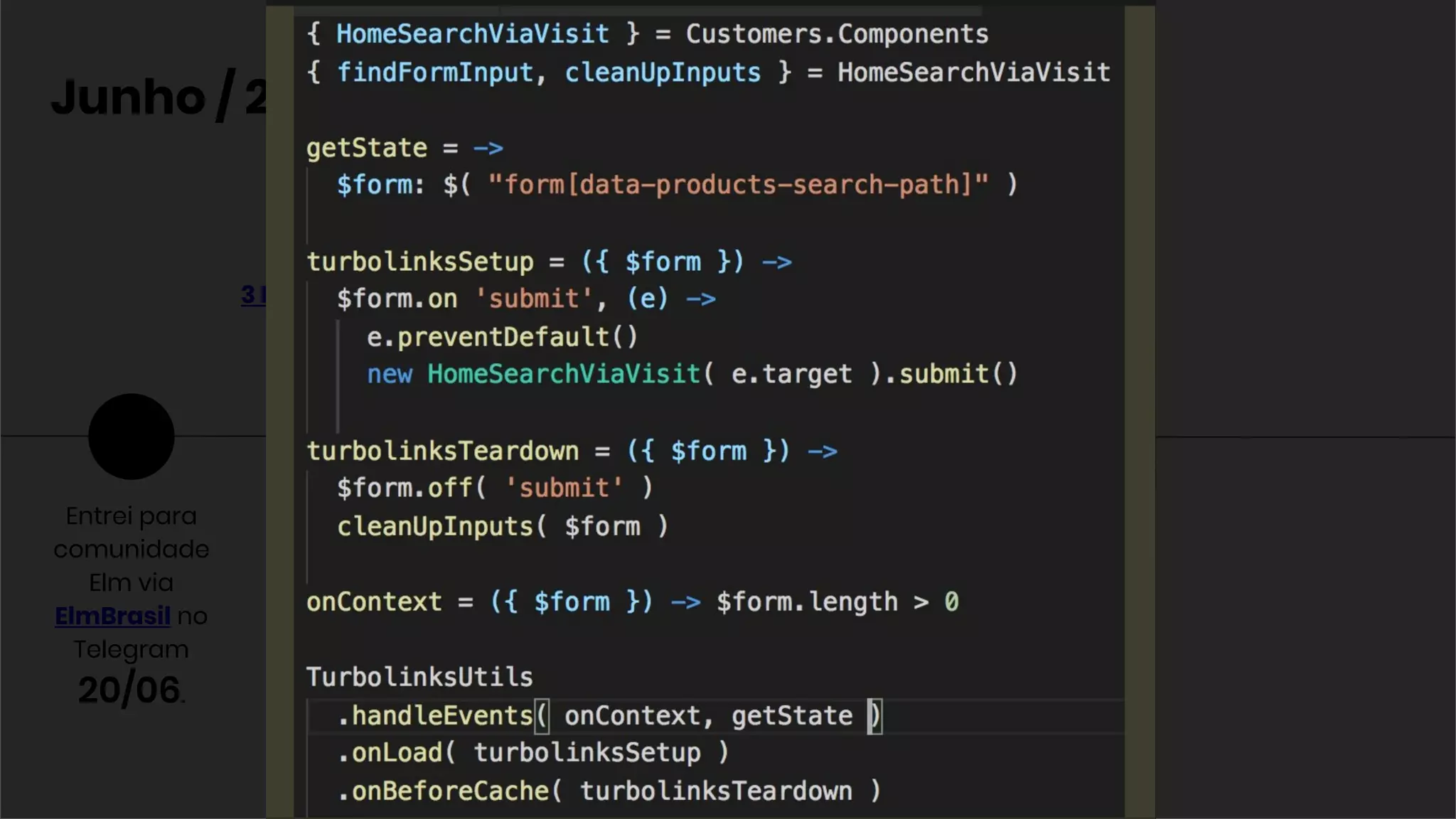Click the 'getState' function definition name
The width and height of the screenshot is (1456, 819).
366,148
